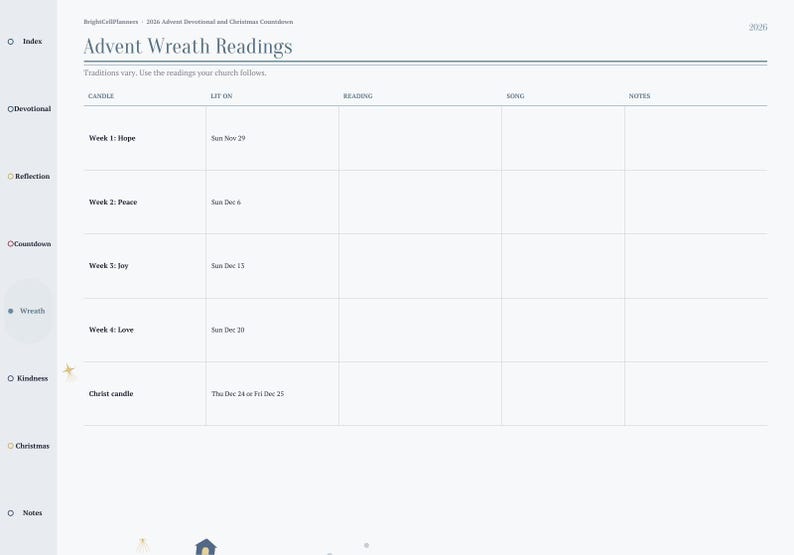Click the Song field for Week 2: Peace
This screenshot has height=555, width=794.
563,202
